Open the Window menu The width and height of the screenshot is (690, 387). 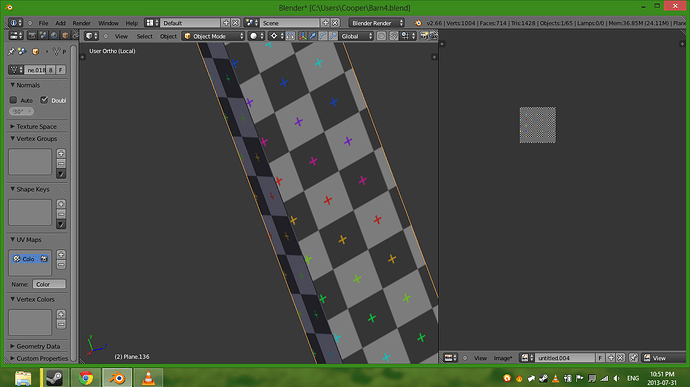click(108, 23)
